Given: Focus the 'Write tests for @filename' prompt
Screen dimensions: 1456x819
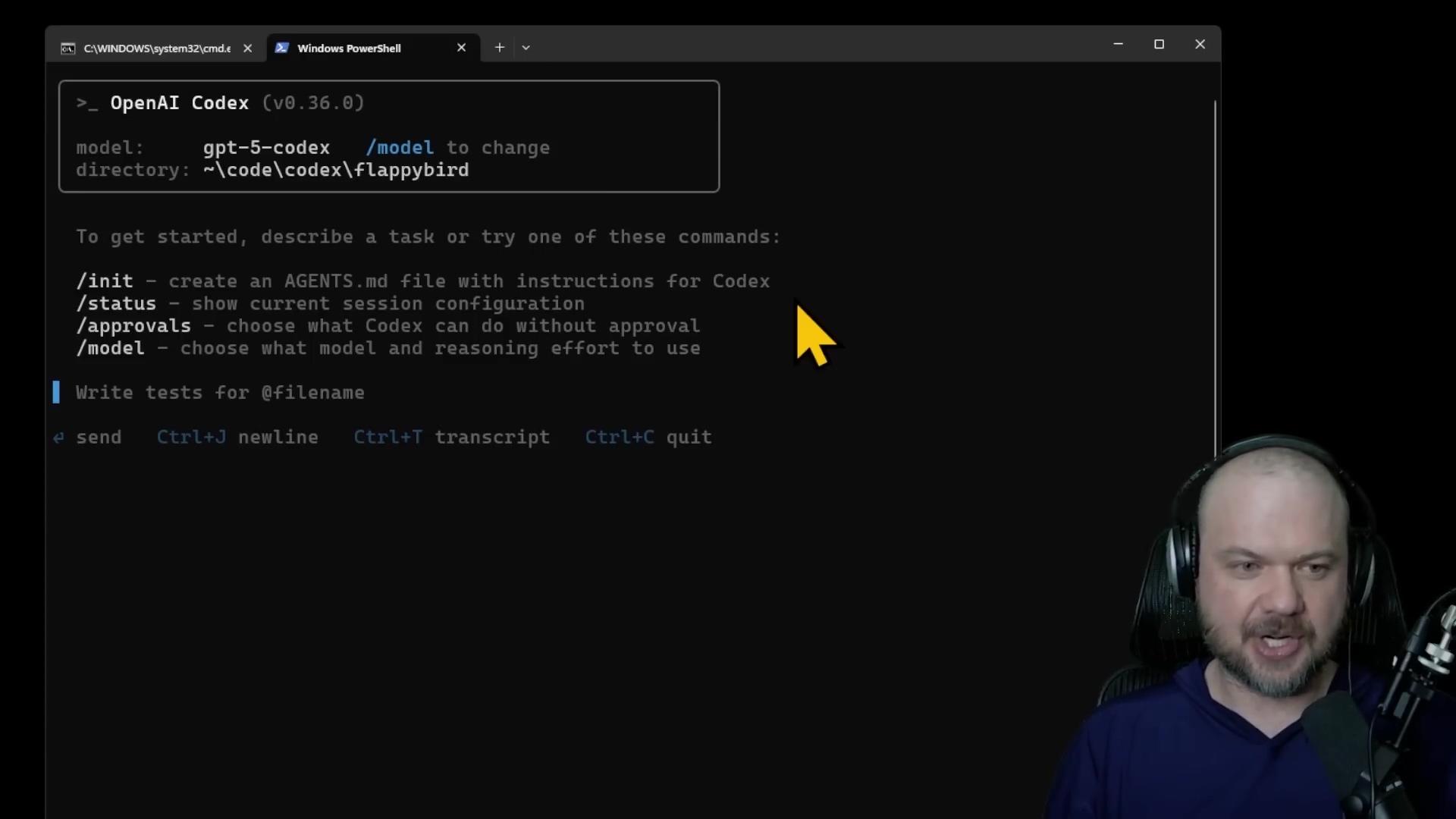Looking at the screenshot, I should (220, 393).
